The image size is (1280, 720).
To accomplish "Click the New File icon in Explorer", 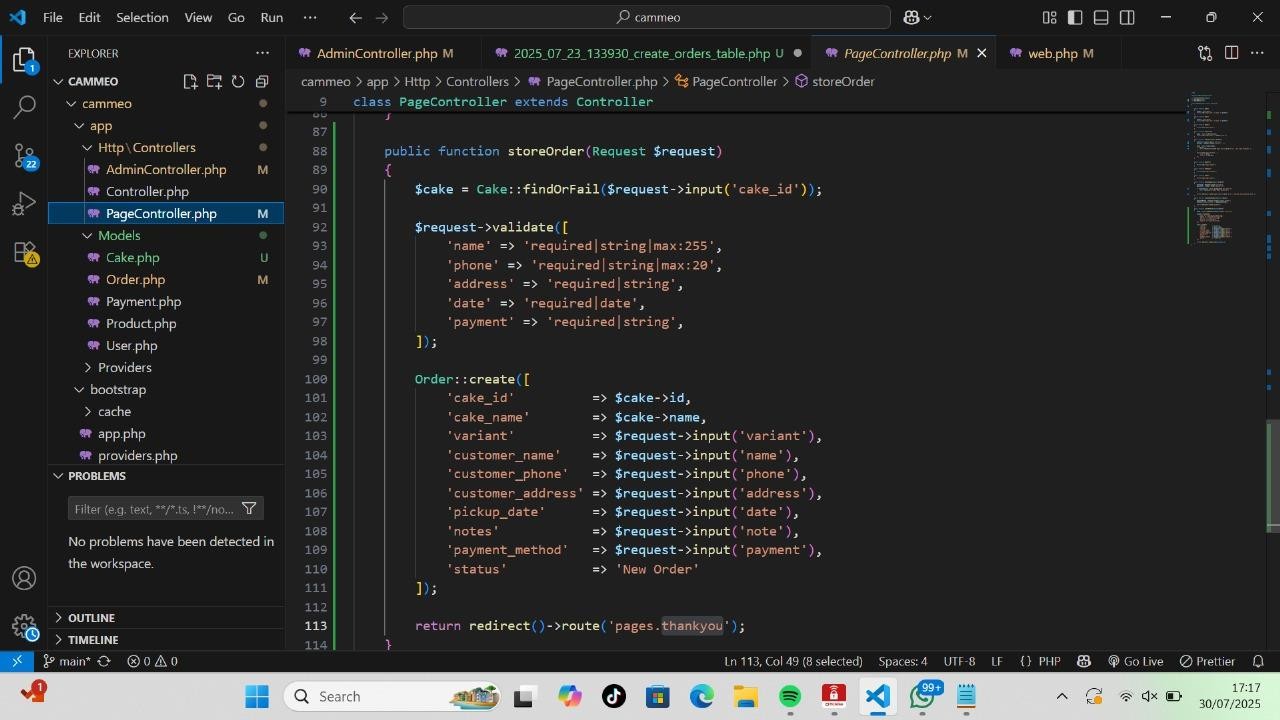I will (190, 82).
